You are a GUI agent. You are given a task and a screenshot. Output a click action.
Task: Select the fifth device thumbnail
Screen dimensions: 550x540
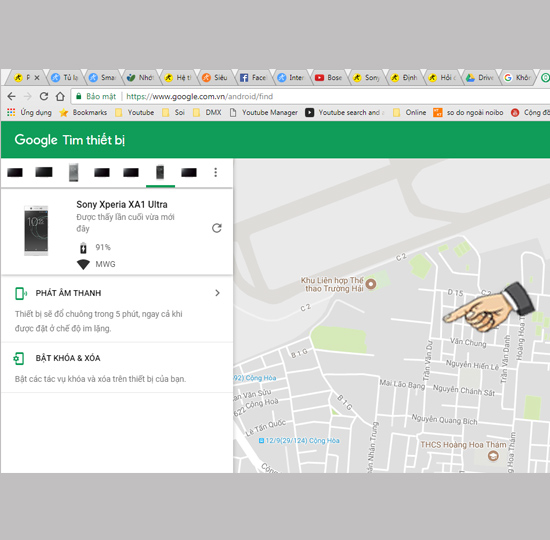tap(131, 172)
